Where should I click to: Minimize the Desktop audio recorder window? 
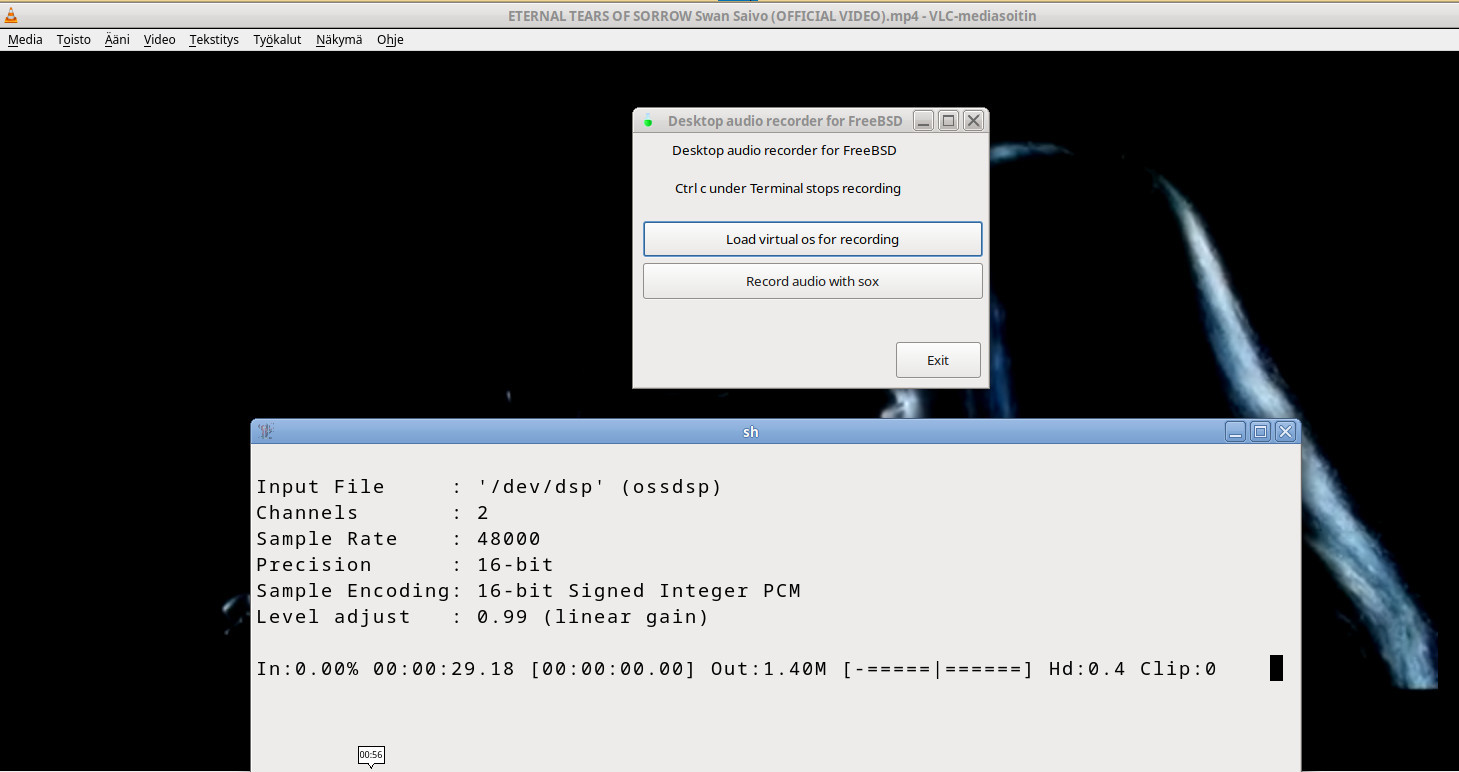tap(924, 121)
